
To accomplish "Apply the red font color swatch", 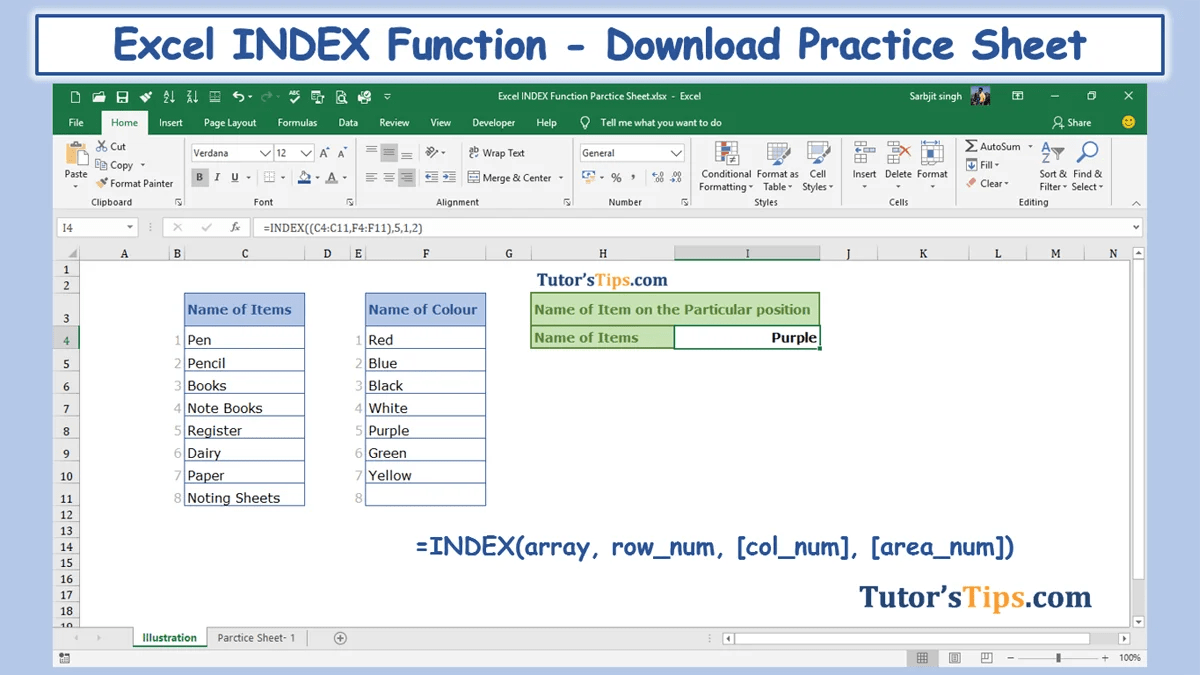I will point(329,177).
